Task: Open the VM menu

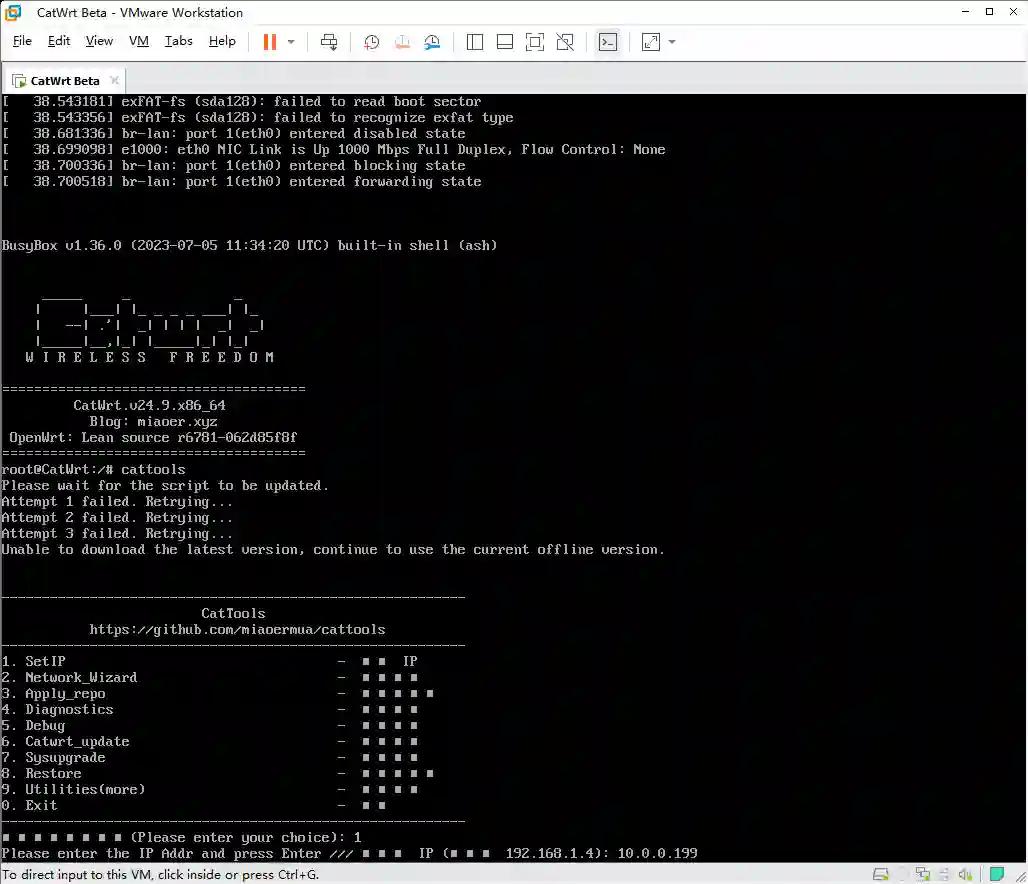Action: (139, 41)
